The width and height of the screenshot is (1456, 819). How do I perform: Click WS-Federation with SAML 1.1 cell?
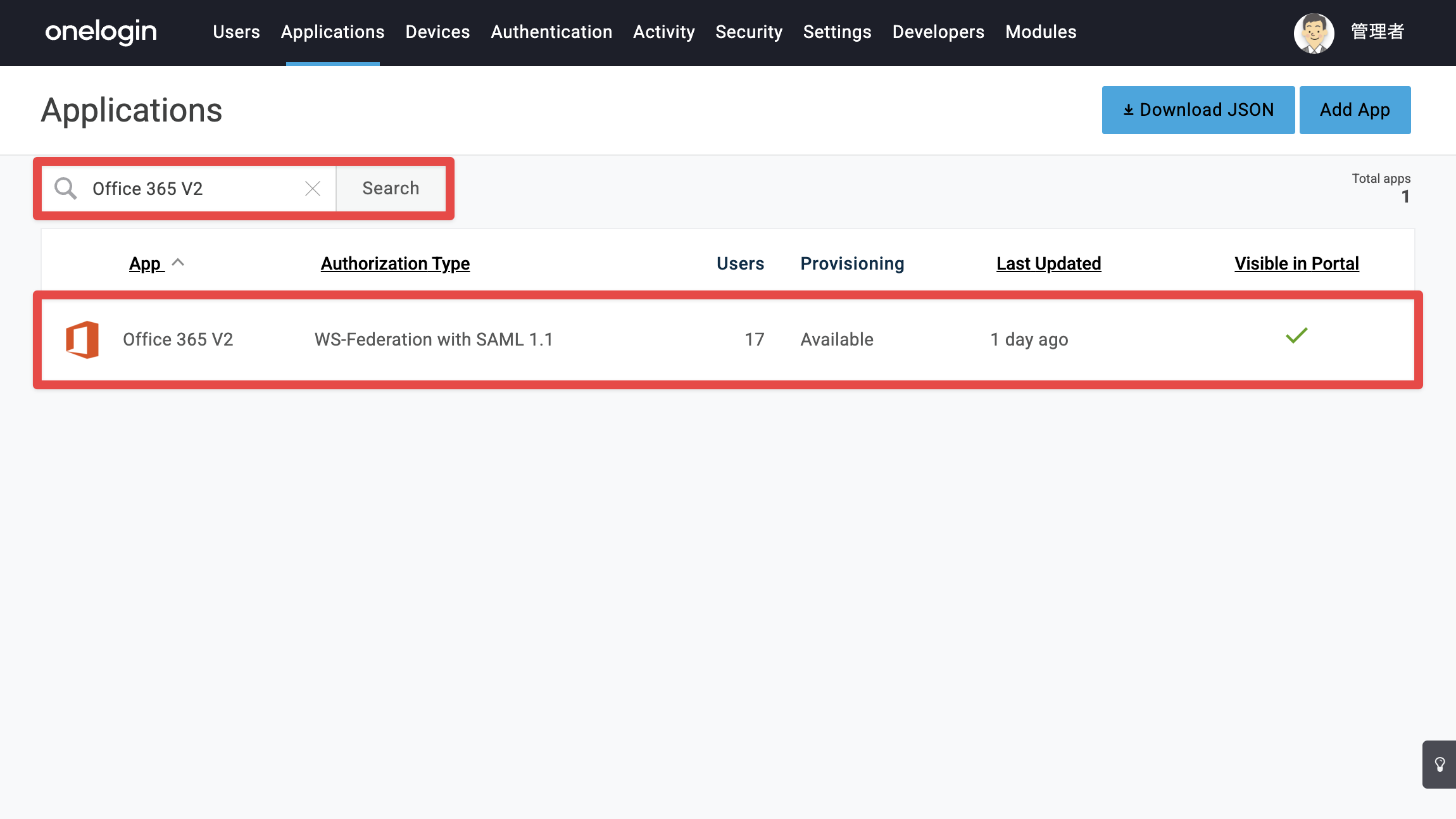pyautogui.click(x=434, y=340)
